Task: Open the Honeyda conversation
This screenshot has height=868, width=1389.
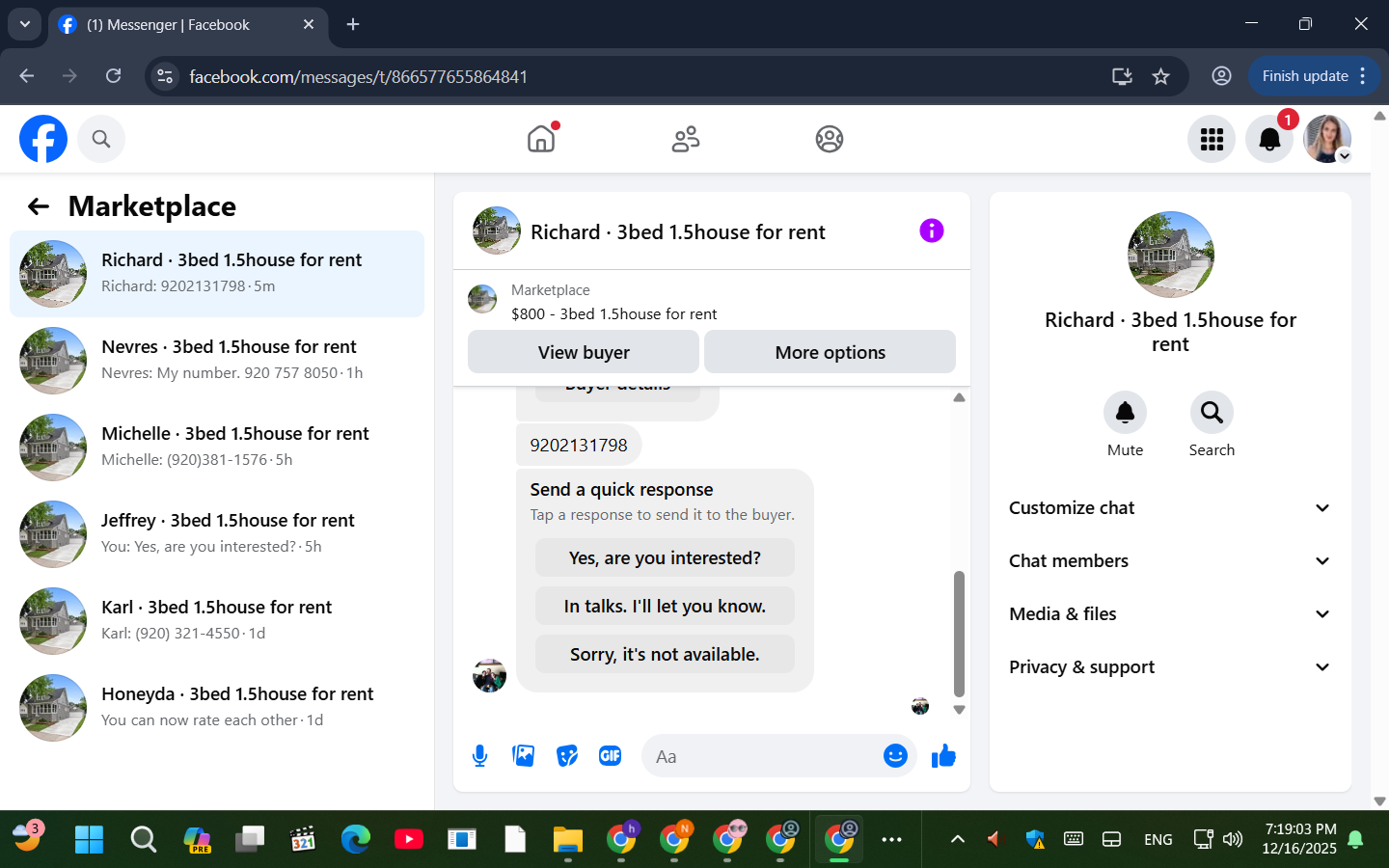Action: pyautogui.click(x=217, y=708)
